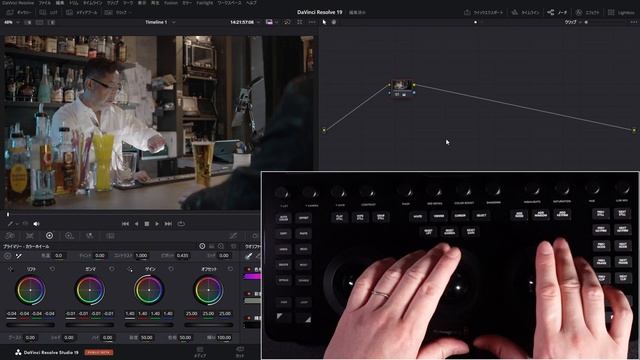This screenshot has width=640, height=360.
Task: Click the Gain master wheel slider
Action: pyautogui.click(x=149, y=325)
